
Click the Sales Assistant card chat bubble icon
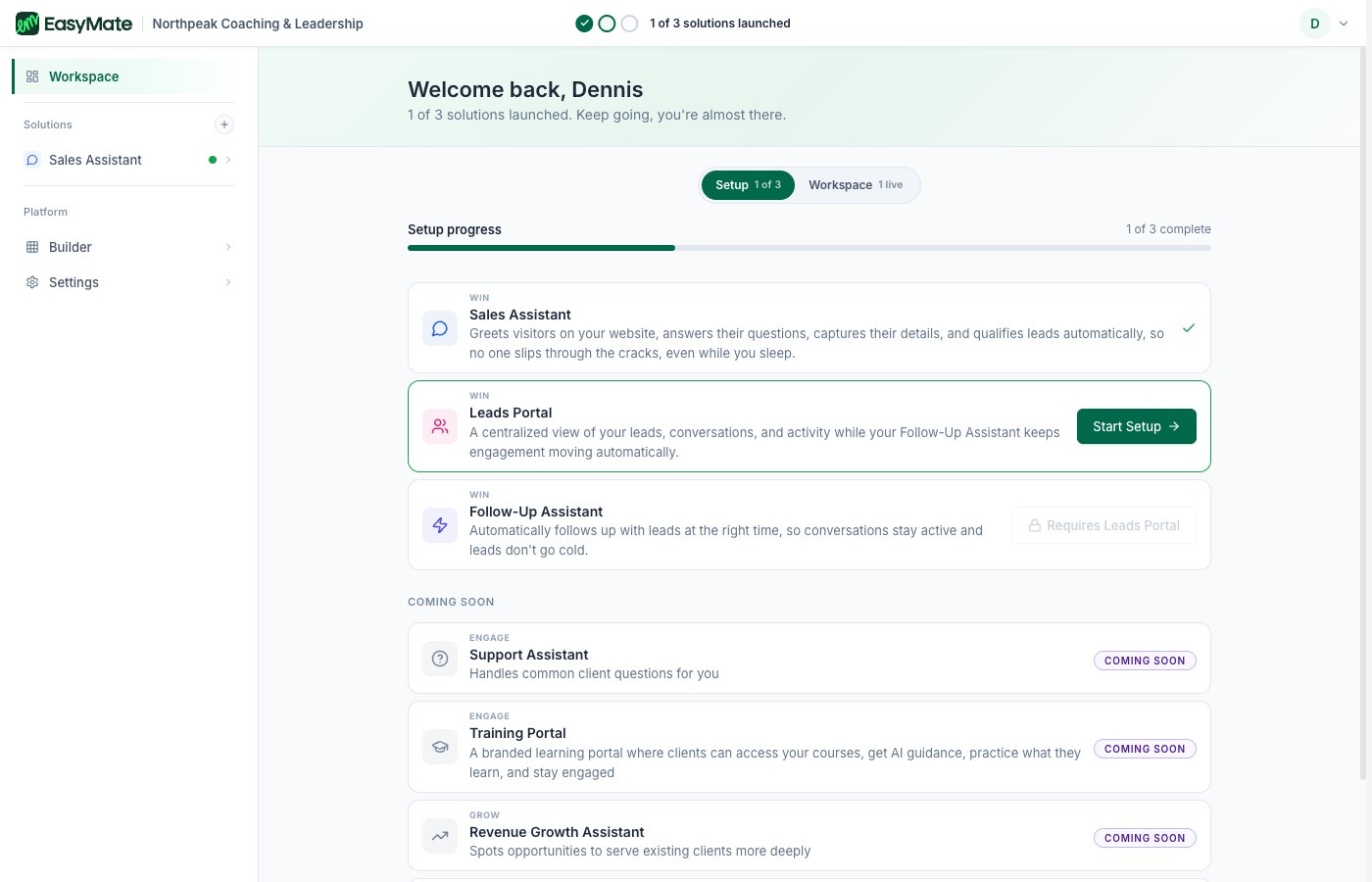pyautogui.click(x=440, y=328)
